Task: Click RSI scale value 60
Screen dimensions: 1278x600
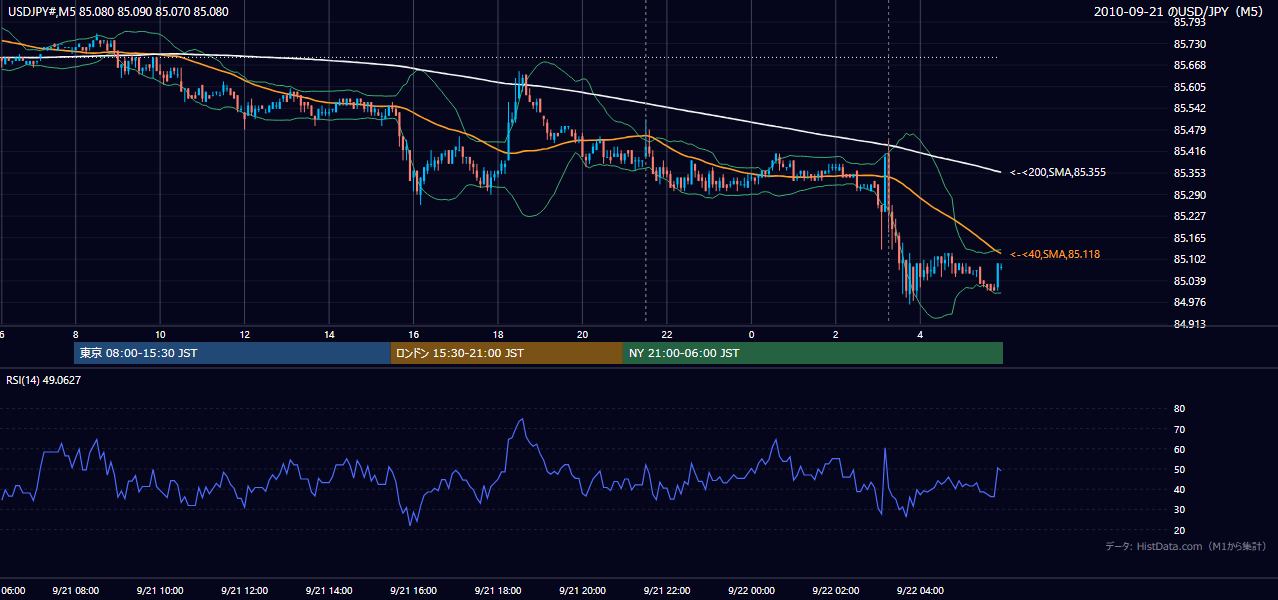Action: point(1179,449)
